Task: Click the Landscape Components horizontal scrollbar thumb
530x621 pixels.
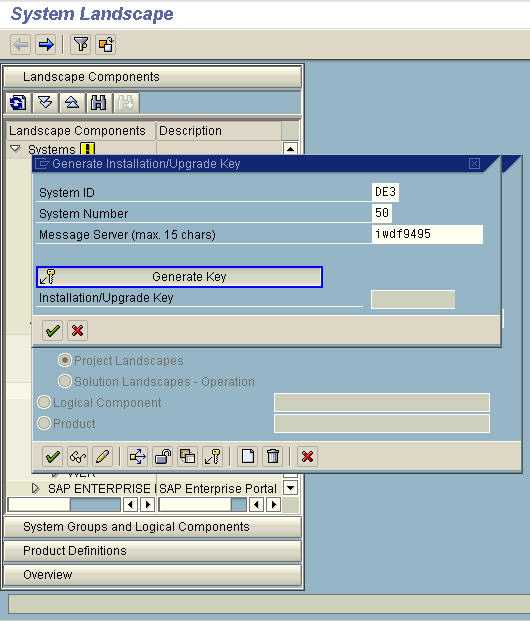Action: (39, 505)
